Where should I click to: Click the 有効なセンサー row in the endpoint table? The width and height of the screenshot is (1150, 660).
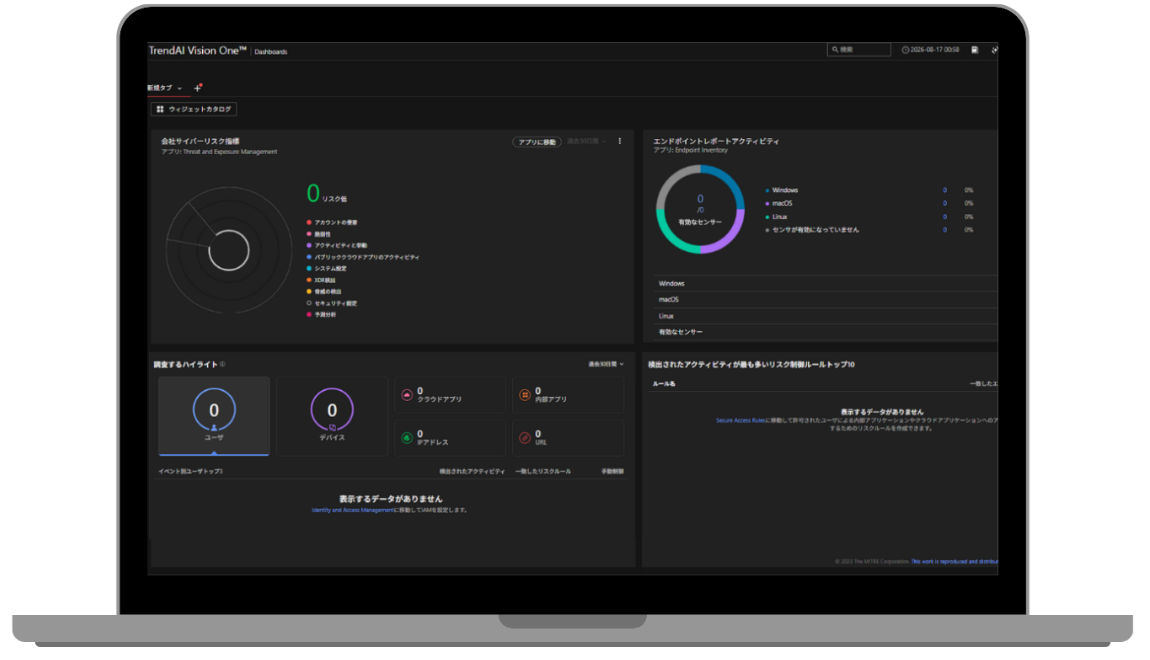coord(825,332)
